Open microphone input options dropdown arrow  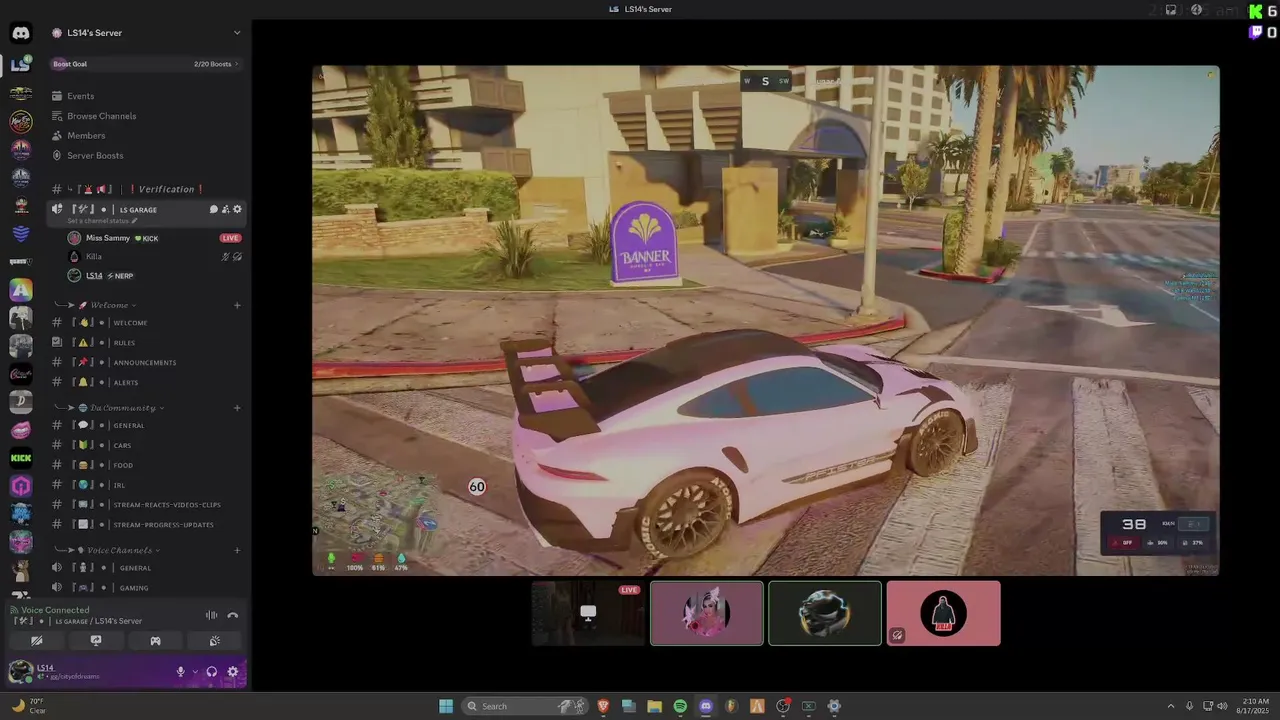194,672
